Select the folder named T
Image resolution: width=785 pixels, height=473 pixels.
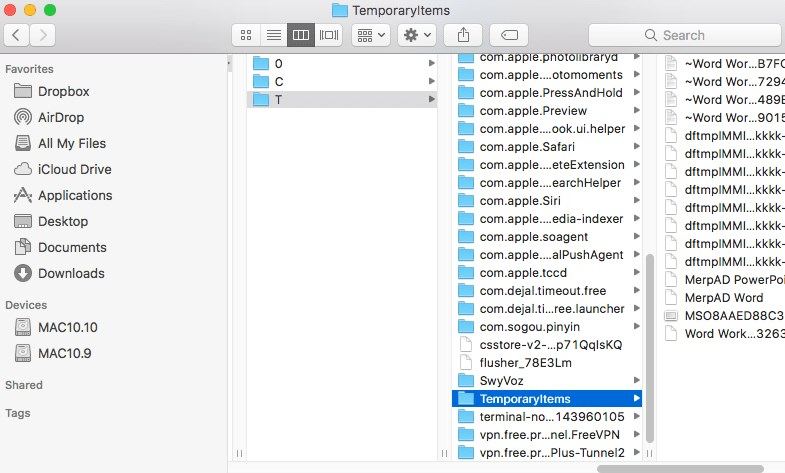(x=342, y=100)
